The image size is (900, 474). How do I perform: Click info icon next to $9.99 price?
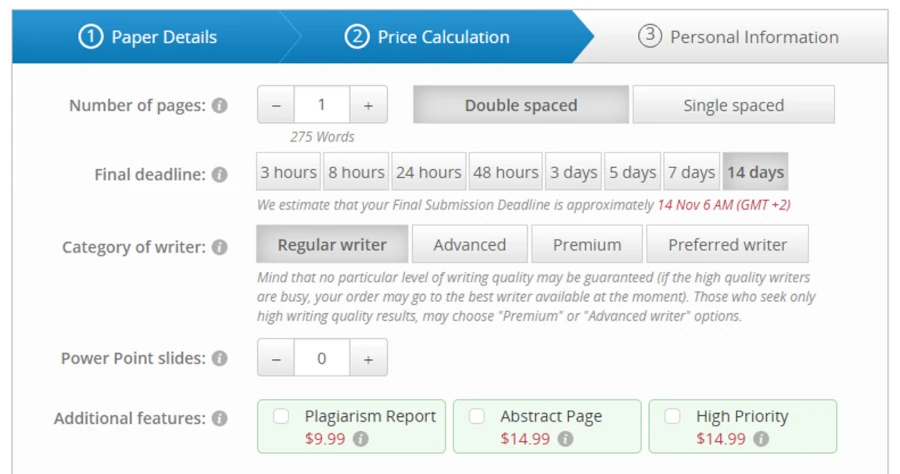(x=361, y=439)
